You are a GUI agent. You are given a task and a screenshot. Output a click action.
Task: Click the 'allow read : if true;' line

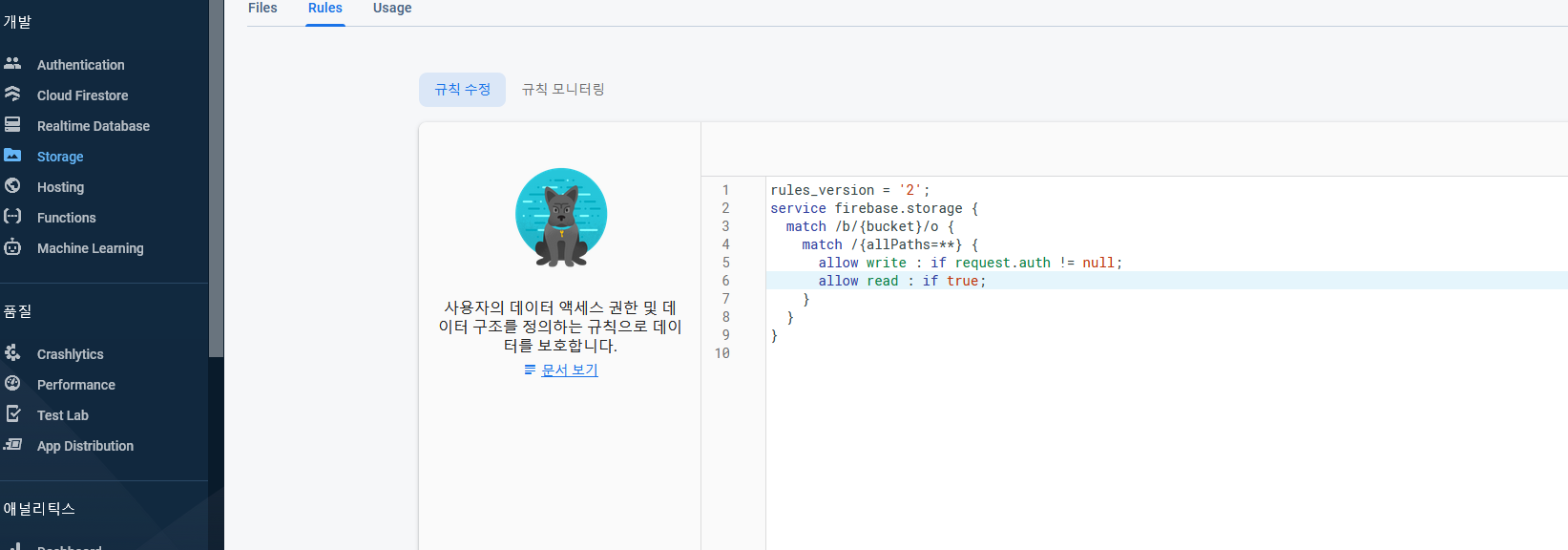902,281
